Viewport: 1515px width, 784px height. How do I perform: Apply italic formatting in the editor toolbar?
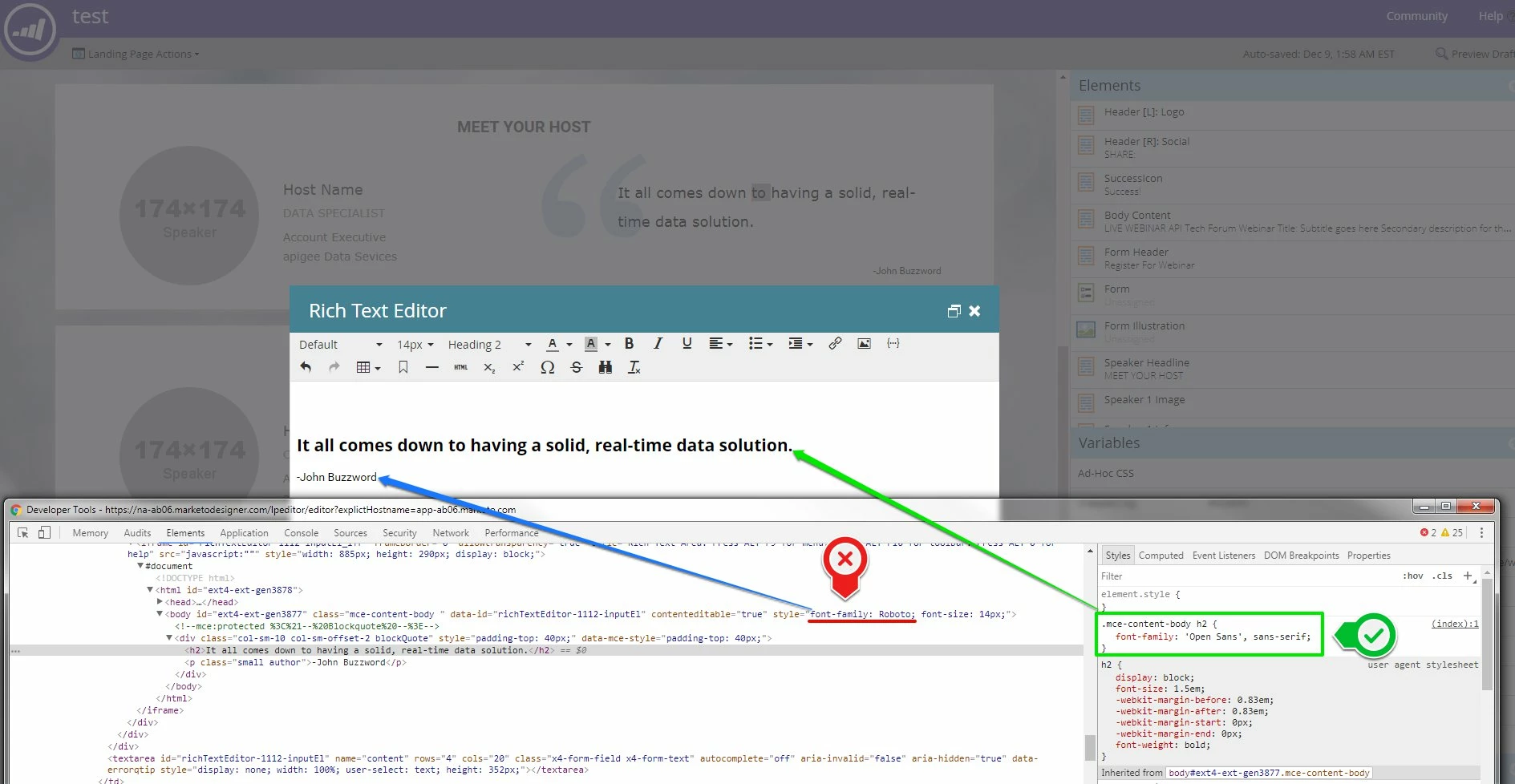click(x=658, y=343)
